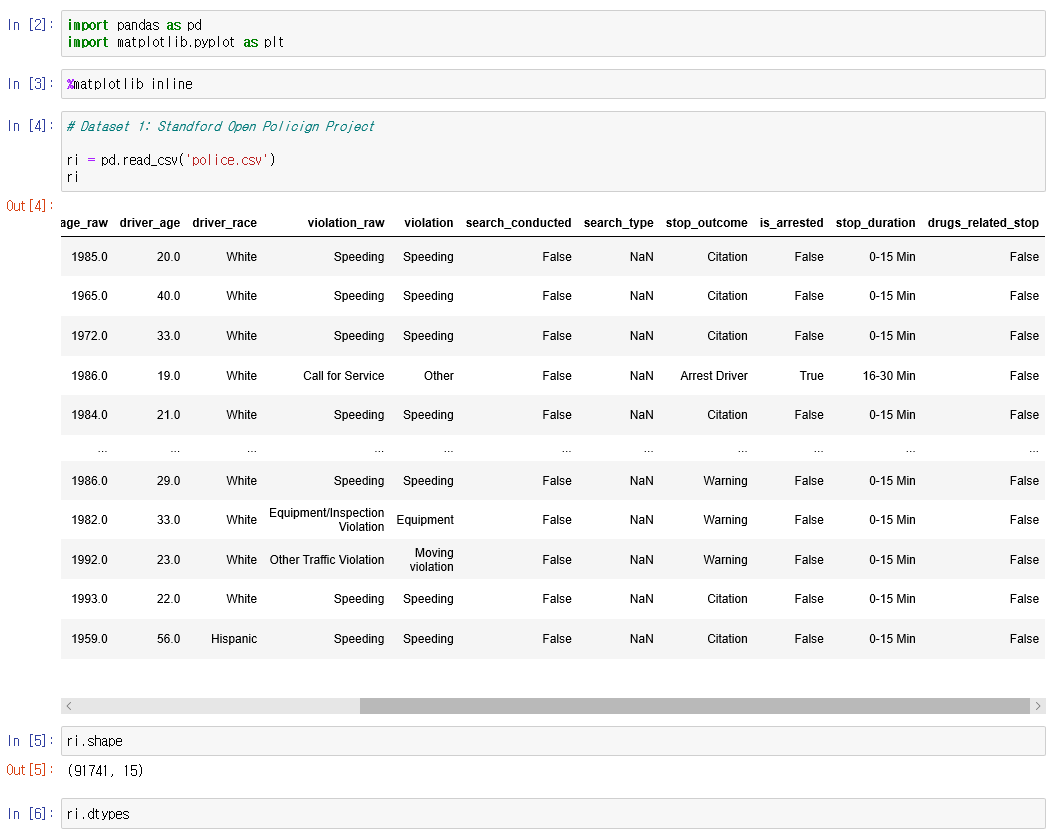Click the 1992.0 age_raw cell
1051x835 pixels.
pos(89,560)
